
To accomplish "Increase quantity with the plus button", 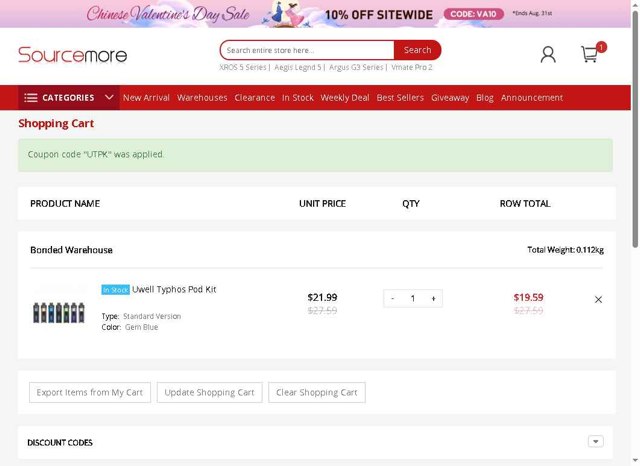I will tap(433, 299).
